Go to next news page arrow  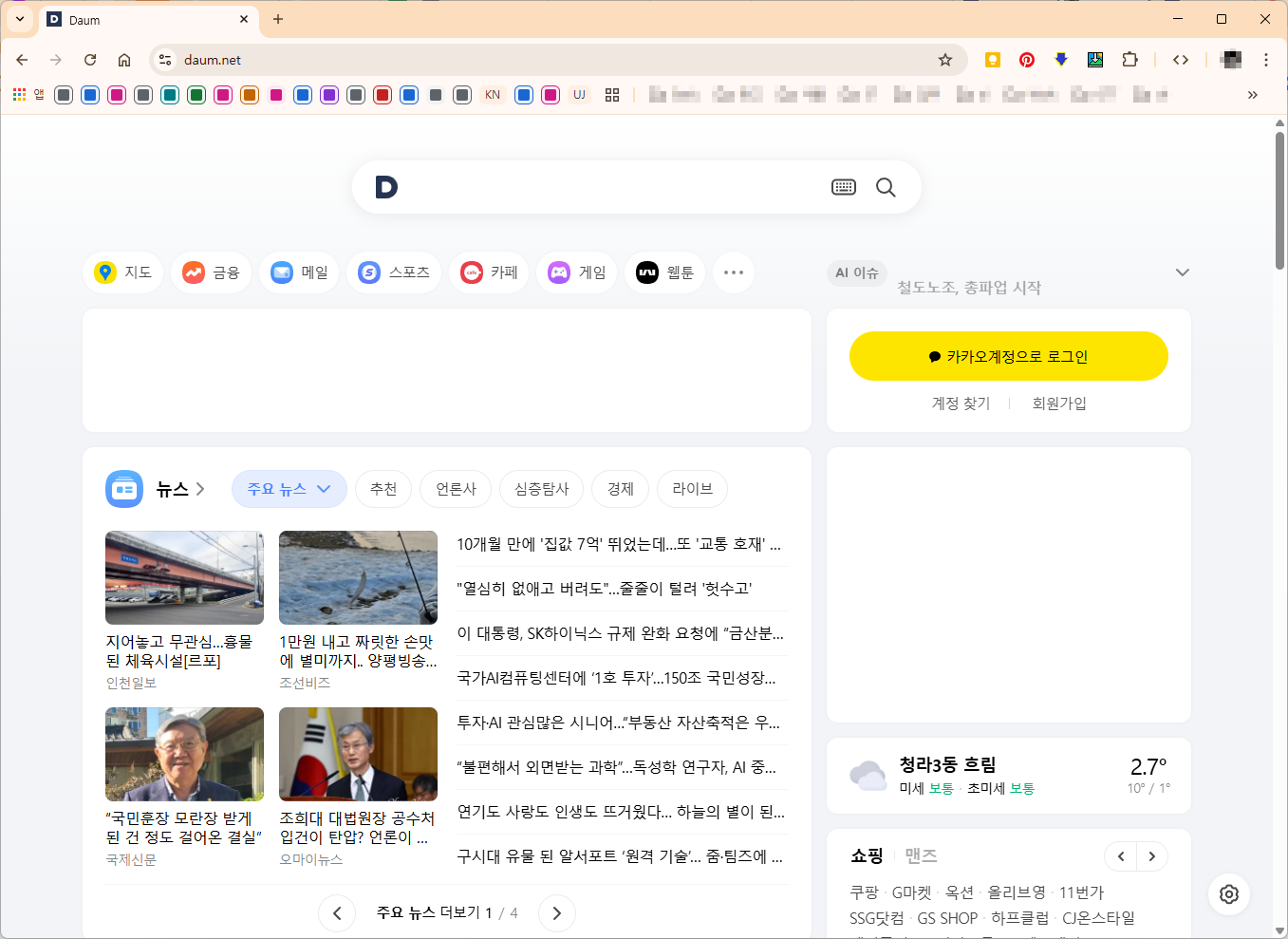pyautogui.click(x=557, y=913)
